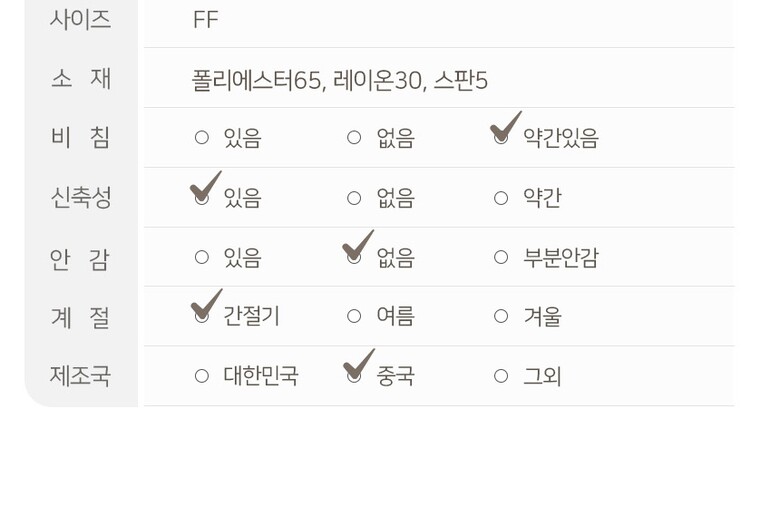Select '부분안감' radio in 안감 row
The width and height of the screenshot is (780, 516).
(501, 258)
